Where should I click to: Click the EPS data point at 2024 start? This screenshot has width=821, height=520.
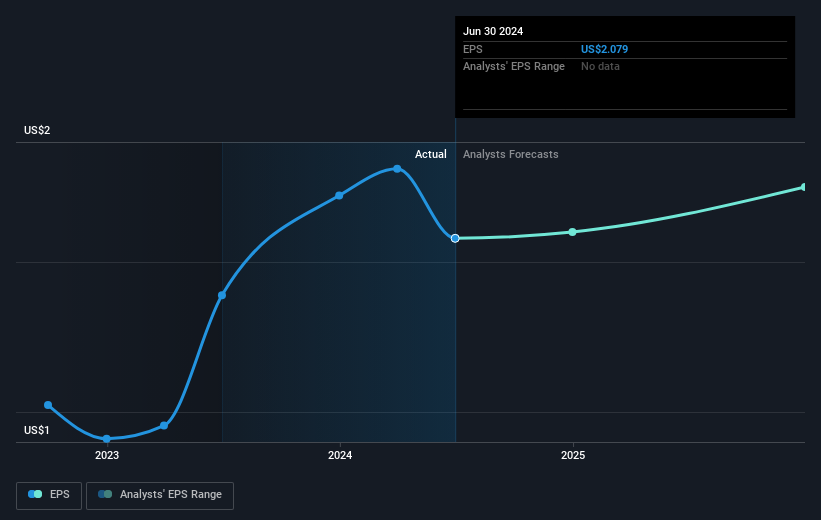tap(339, 195)
